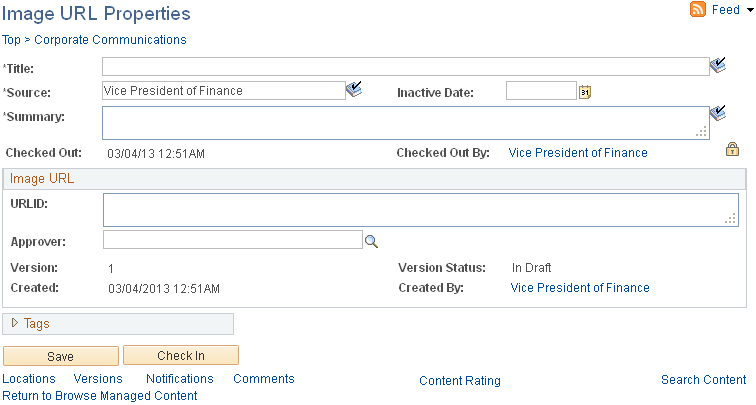Go to Notifications link
The image size is (756, 405).
pos(180,379)
